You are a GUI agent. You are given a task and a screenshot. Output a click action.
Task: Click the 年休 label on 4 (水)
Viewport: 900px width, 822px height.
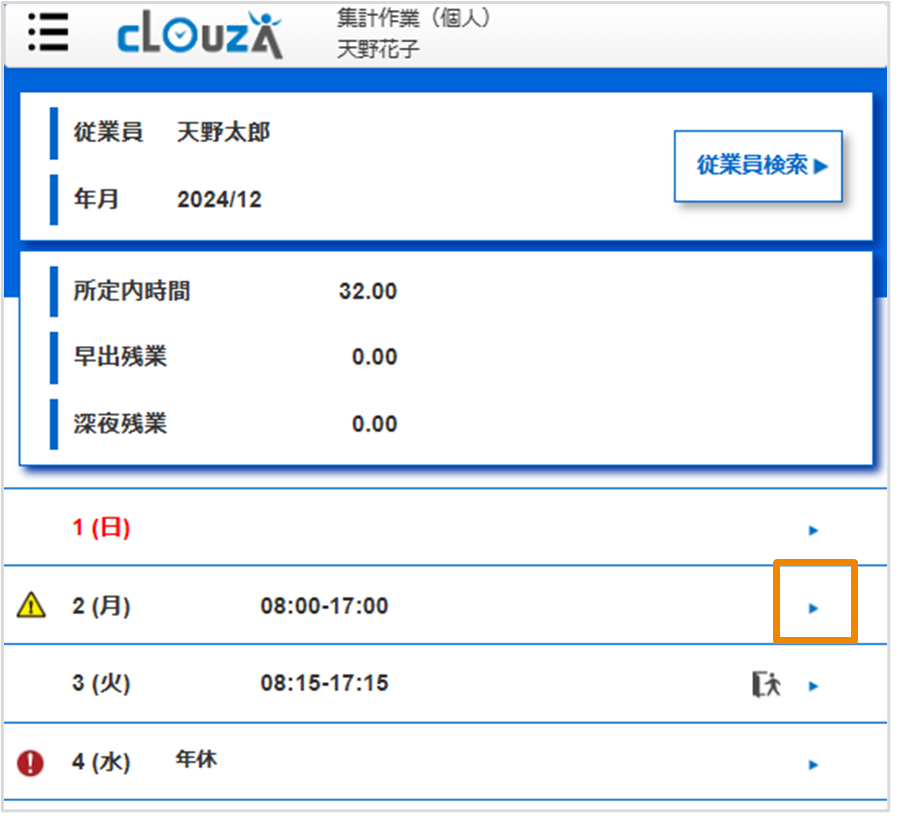point(195,760)
